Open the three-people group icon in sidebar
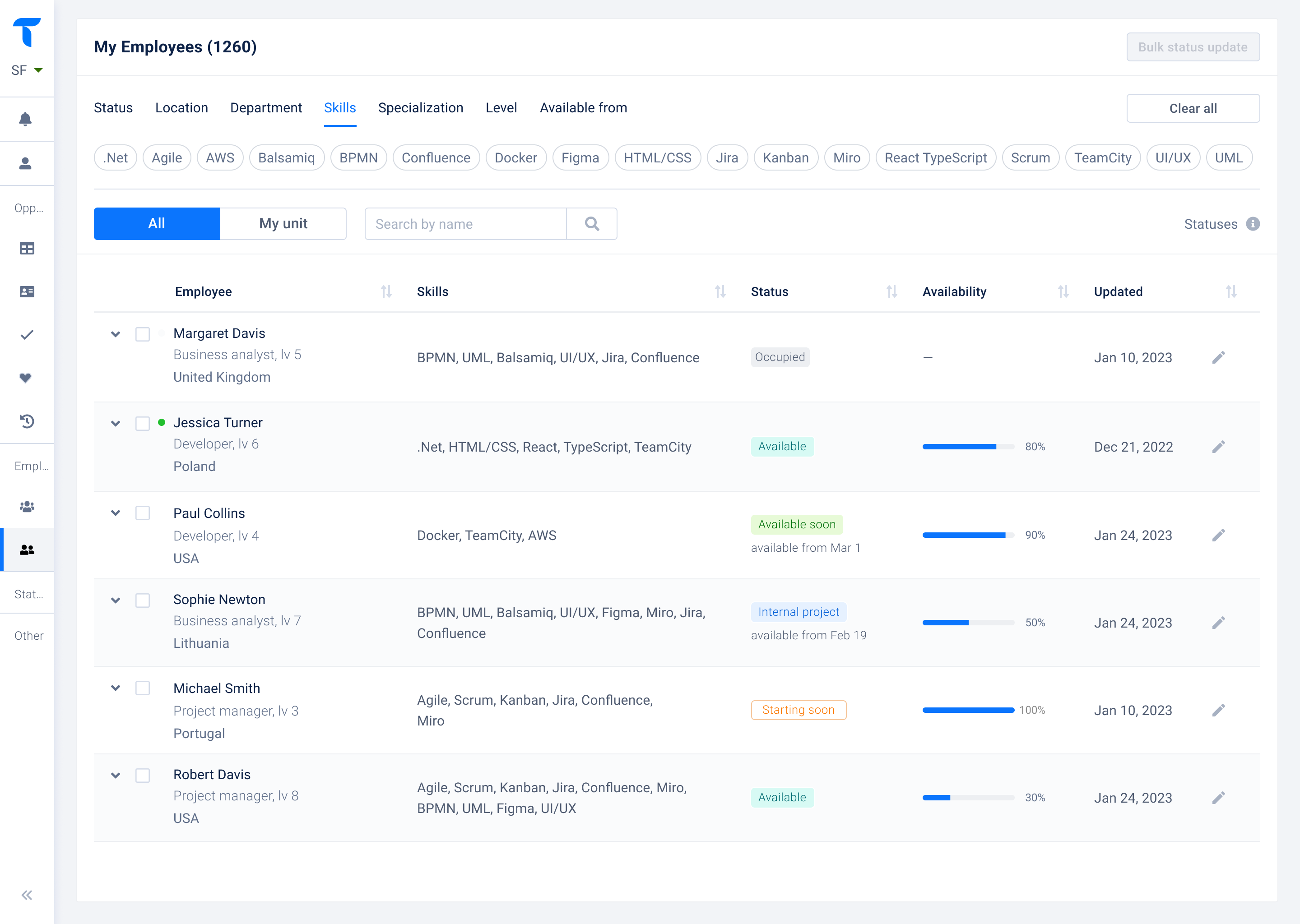Screen dimensions: 1300x924 (27, 506)
